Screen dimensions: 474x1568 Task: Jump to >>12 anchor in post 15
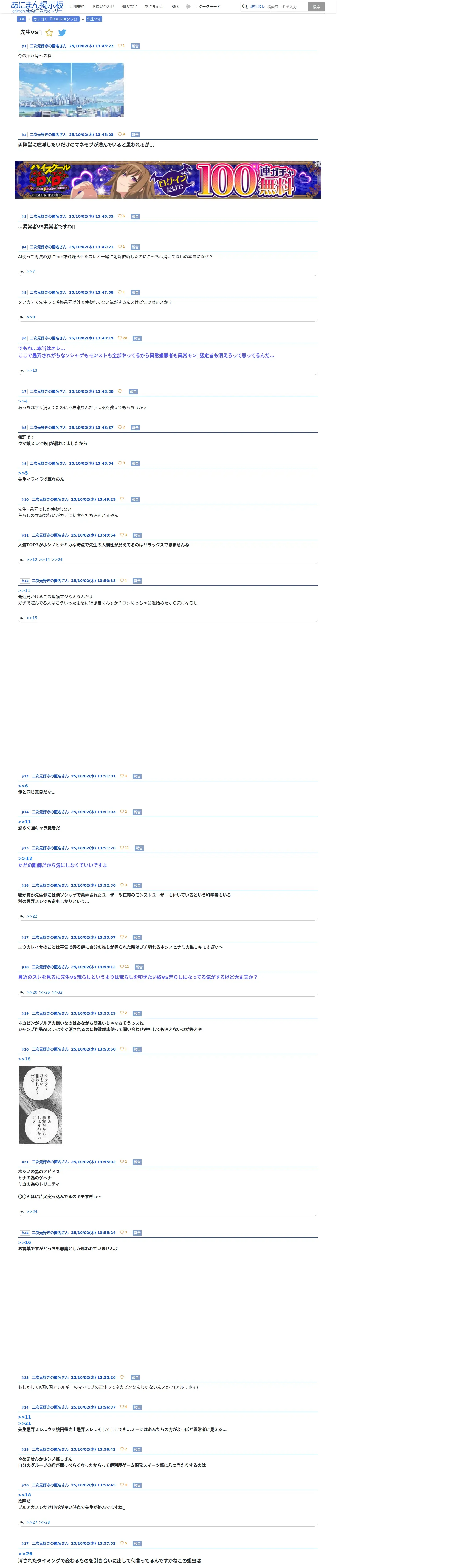click(x=25, y=858)
